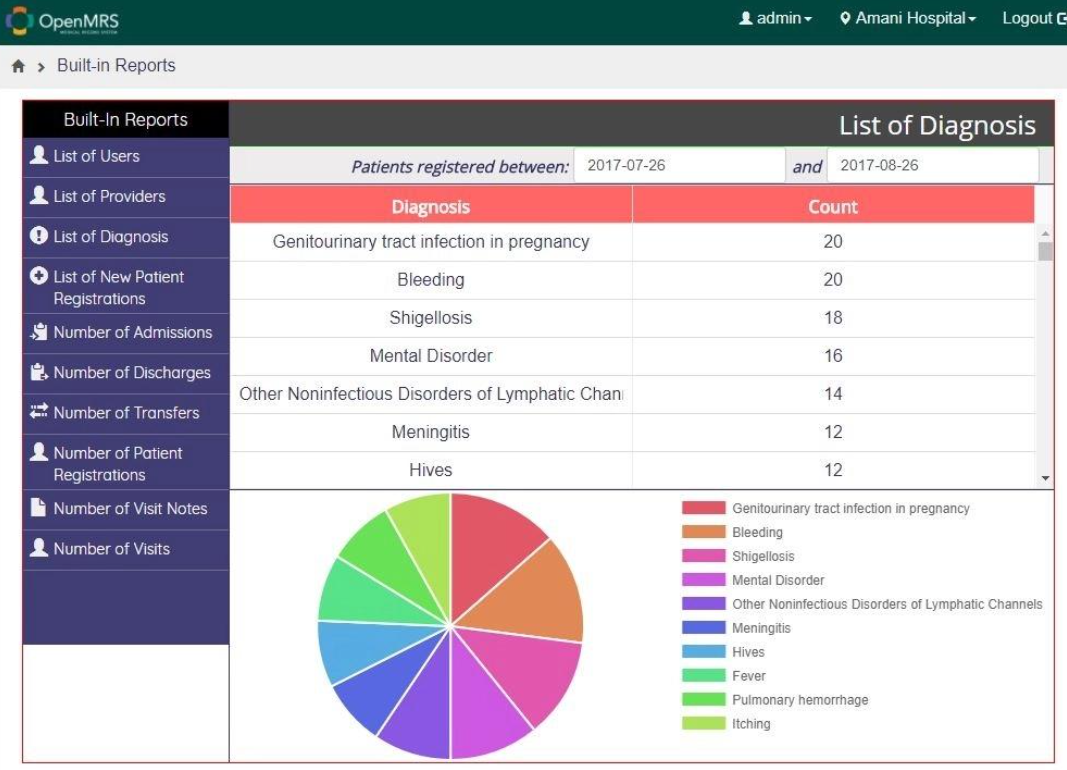This screenshot has height=770, width=1067.
Task: Click the red Genitourinary pie slice
Action: tap(487, 548)
